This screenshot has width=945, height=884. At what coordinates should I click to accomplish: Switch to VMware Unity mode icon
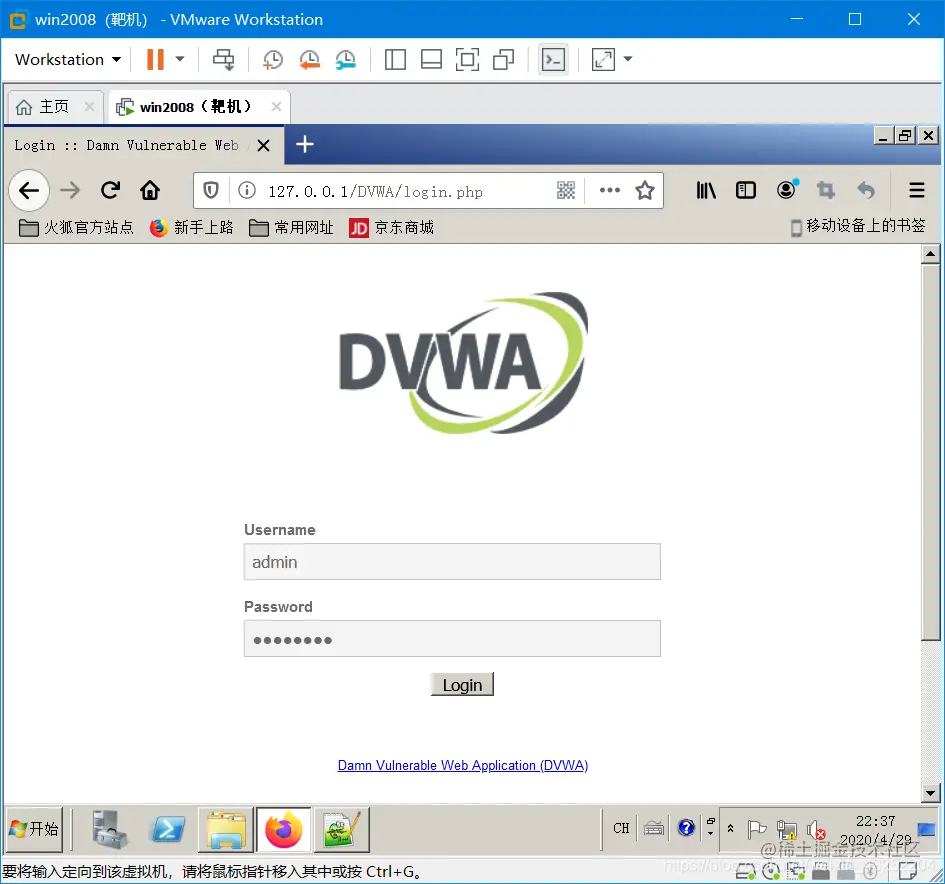coord(504,59)
